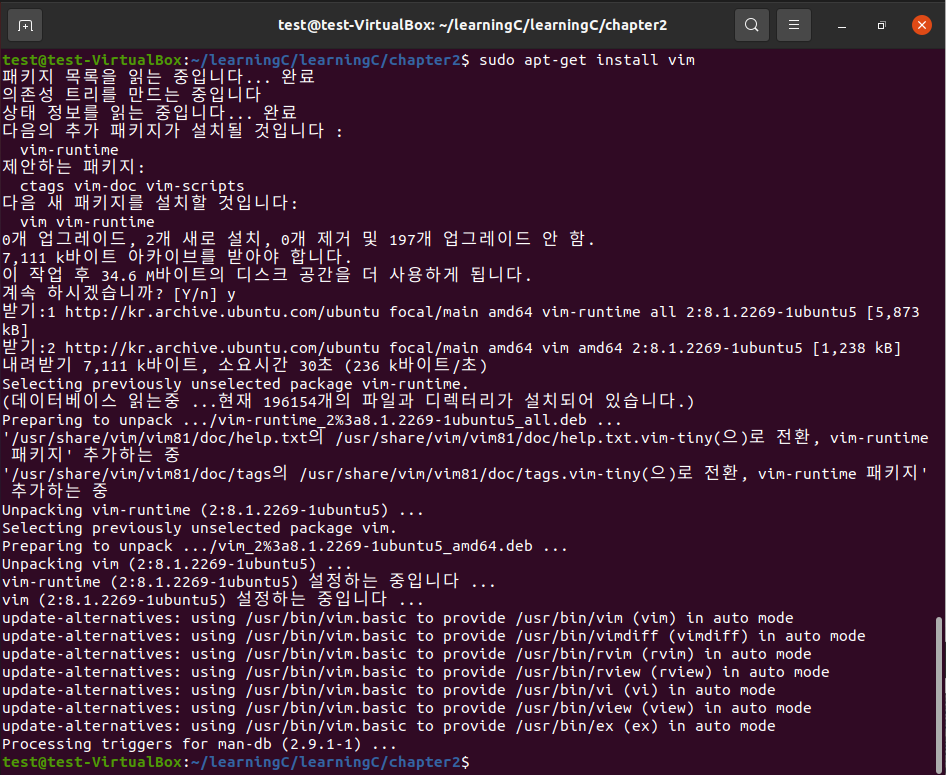Click 'Selecting previously unselected package vim-runtime.'
The width and height of the screenshot is (946, 775).
(x=235, y=384)
